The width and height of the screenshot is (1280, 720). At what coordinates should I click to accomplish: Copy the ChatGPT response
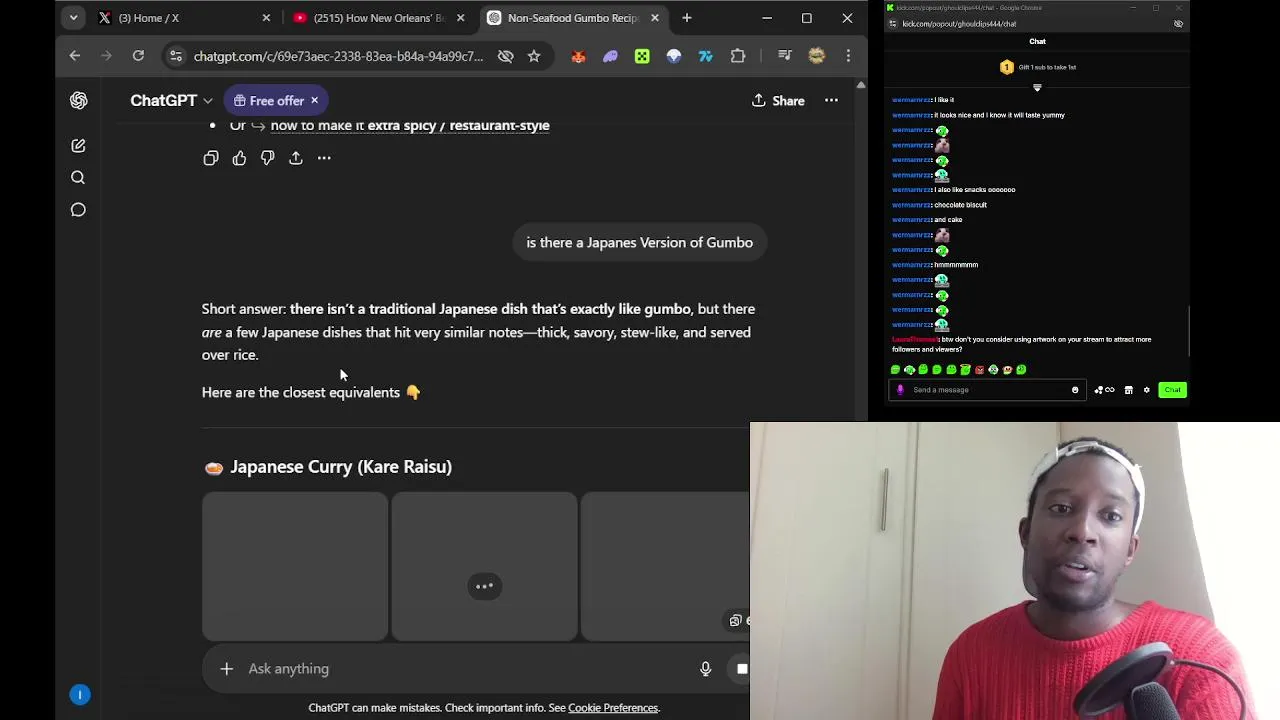click(211, 158)
